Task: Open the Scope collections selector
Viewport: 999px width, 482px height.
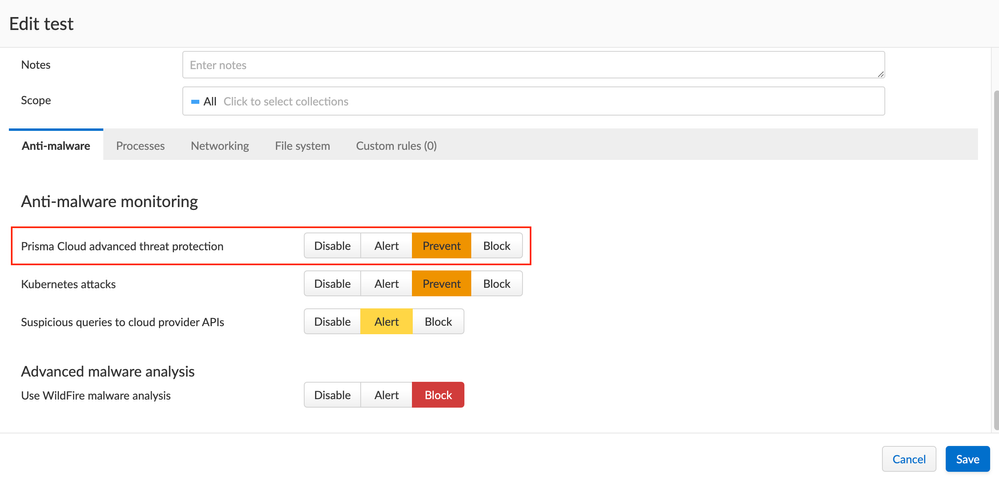Action: pos(550,101)
